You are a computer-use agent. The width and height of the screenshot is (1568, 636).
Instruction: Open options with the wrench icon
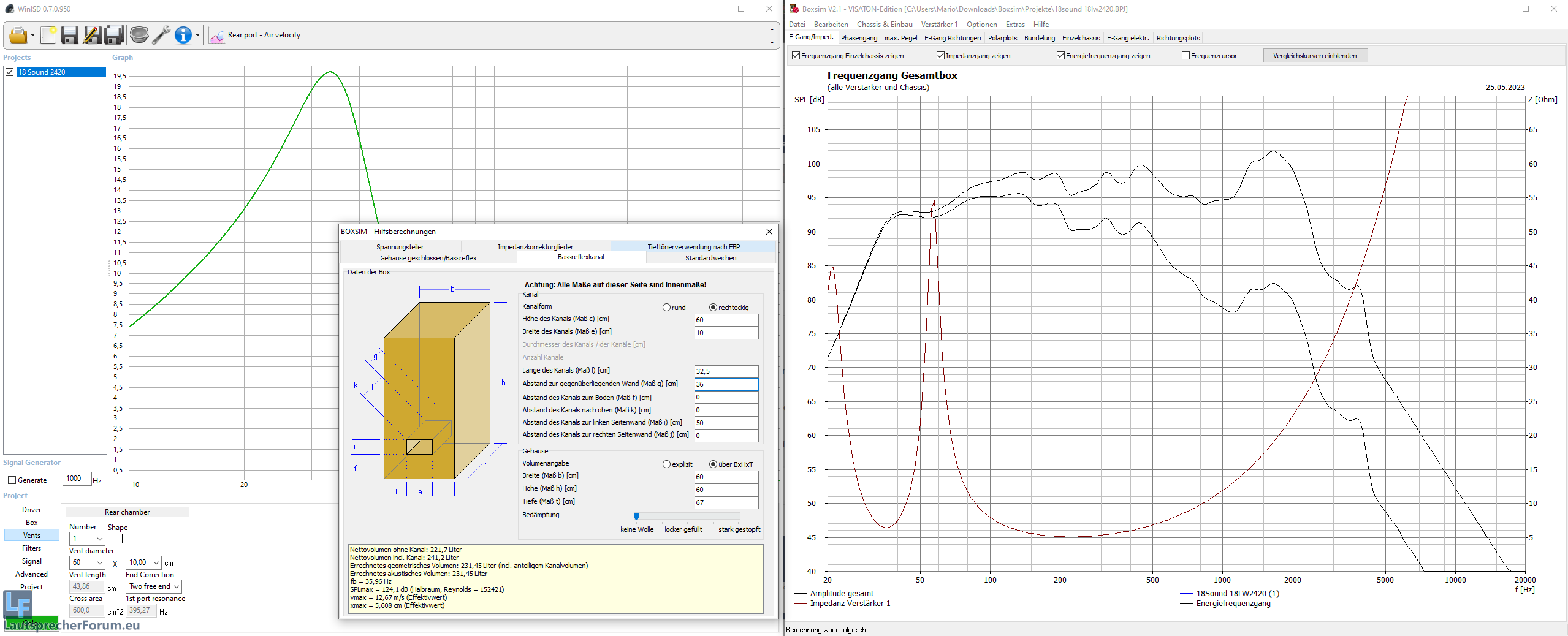click(x=161, y=36)
